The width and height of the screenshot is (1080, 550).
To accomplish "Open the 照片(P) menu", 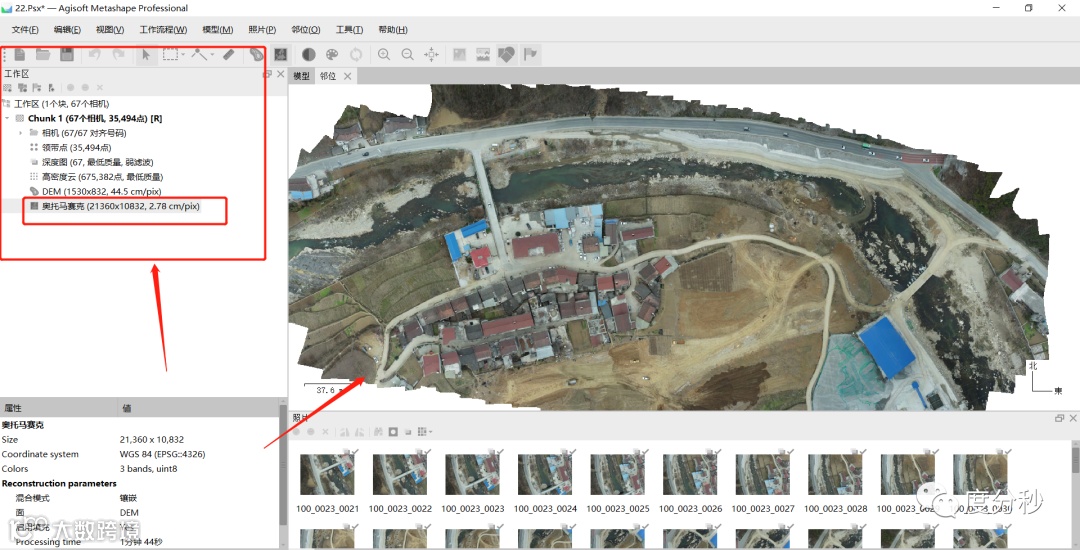I will click(x=262, y=30).
